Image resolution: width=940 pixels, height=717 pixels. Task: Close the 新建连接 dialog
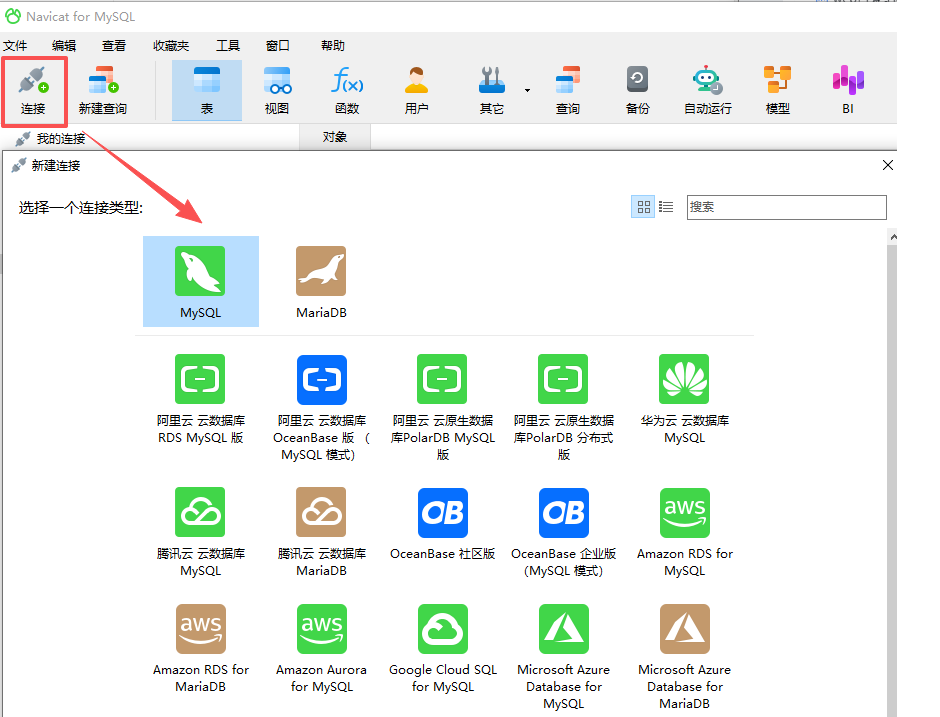(x=887, y=166)
